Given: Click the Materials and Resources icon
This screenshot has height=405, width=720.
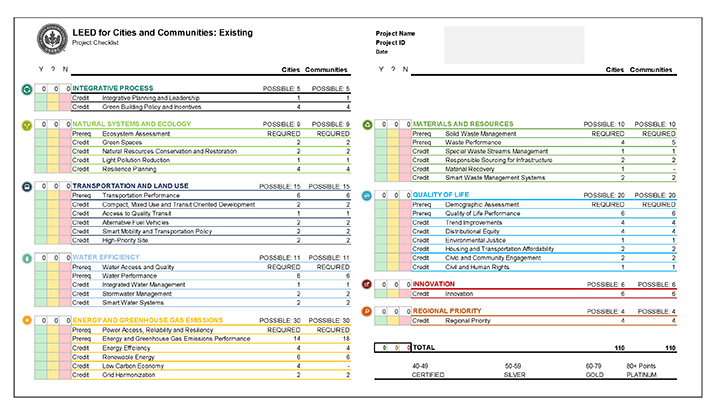Looking at the screenshot, I should pos(367,125).
